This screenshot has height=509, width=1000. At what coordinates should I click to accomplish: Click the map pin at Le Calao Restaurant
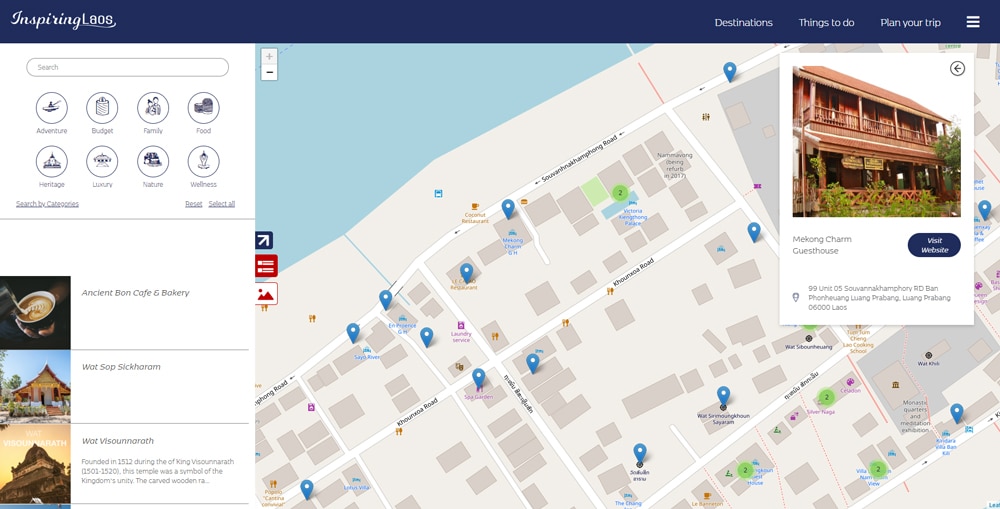[467, 273]
